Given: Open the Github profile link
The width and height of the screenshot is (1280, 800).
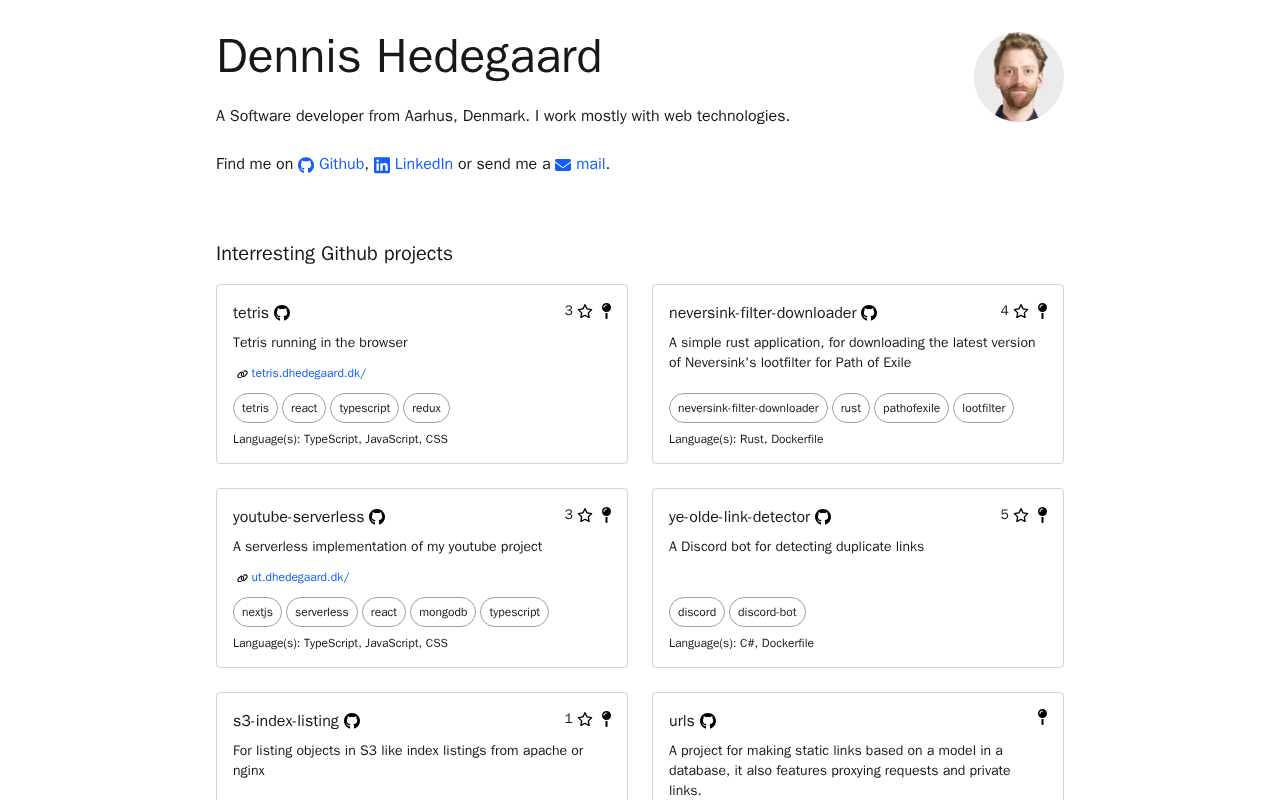Looking at the screenshot, I should (x=341, y=164).
